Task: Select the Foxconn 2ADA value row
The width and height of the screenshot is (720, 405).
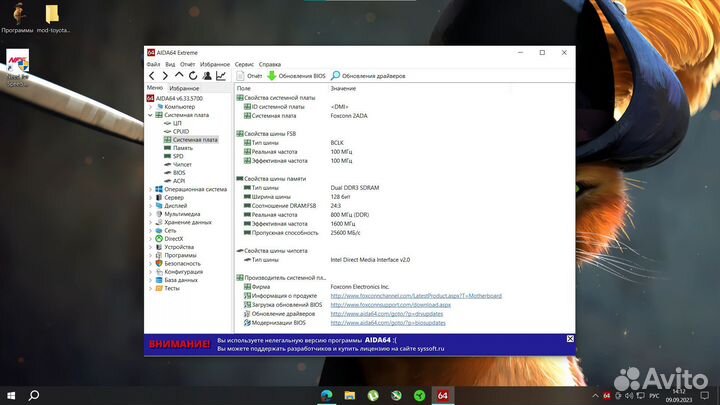Action: click(349, 116)
